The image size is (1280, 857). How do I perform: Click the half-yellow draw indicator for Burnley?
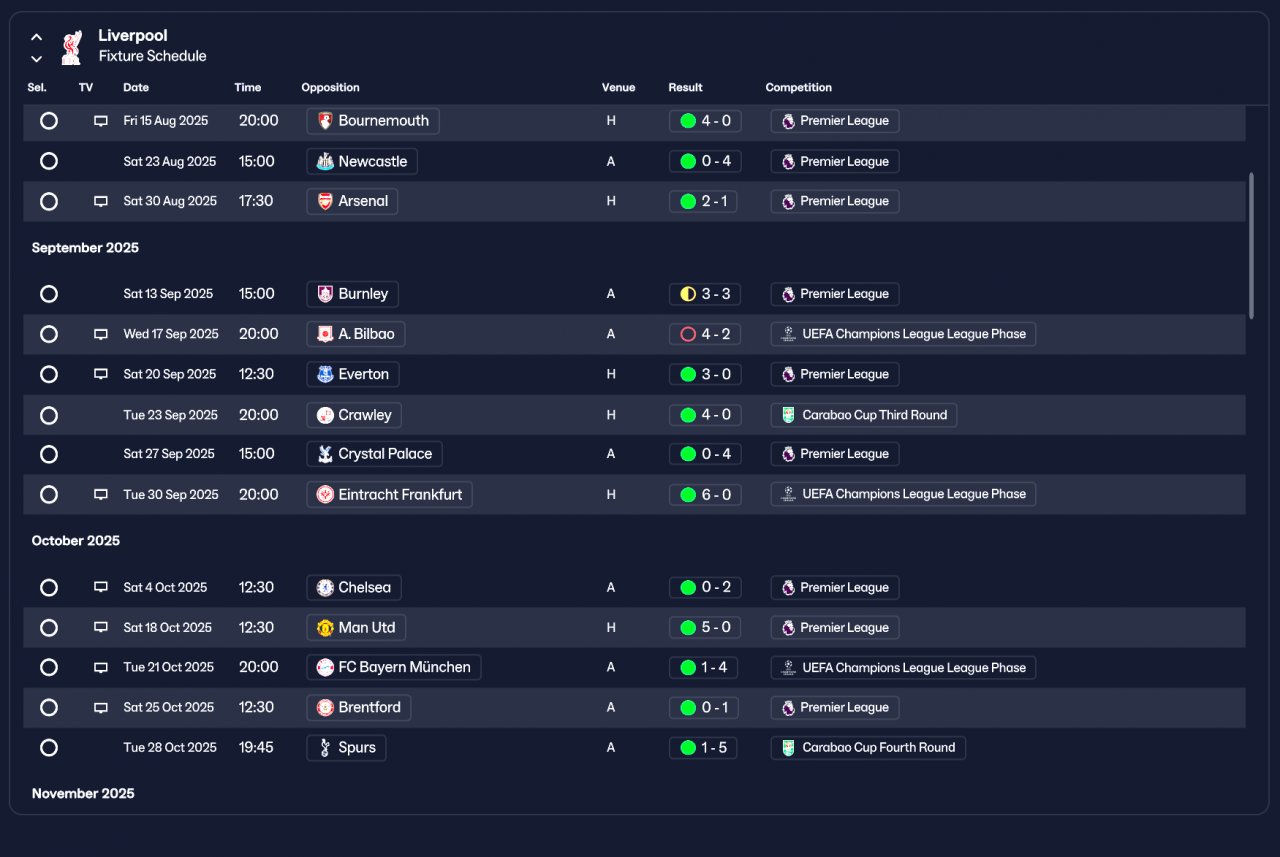688,294
